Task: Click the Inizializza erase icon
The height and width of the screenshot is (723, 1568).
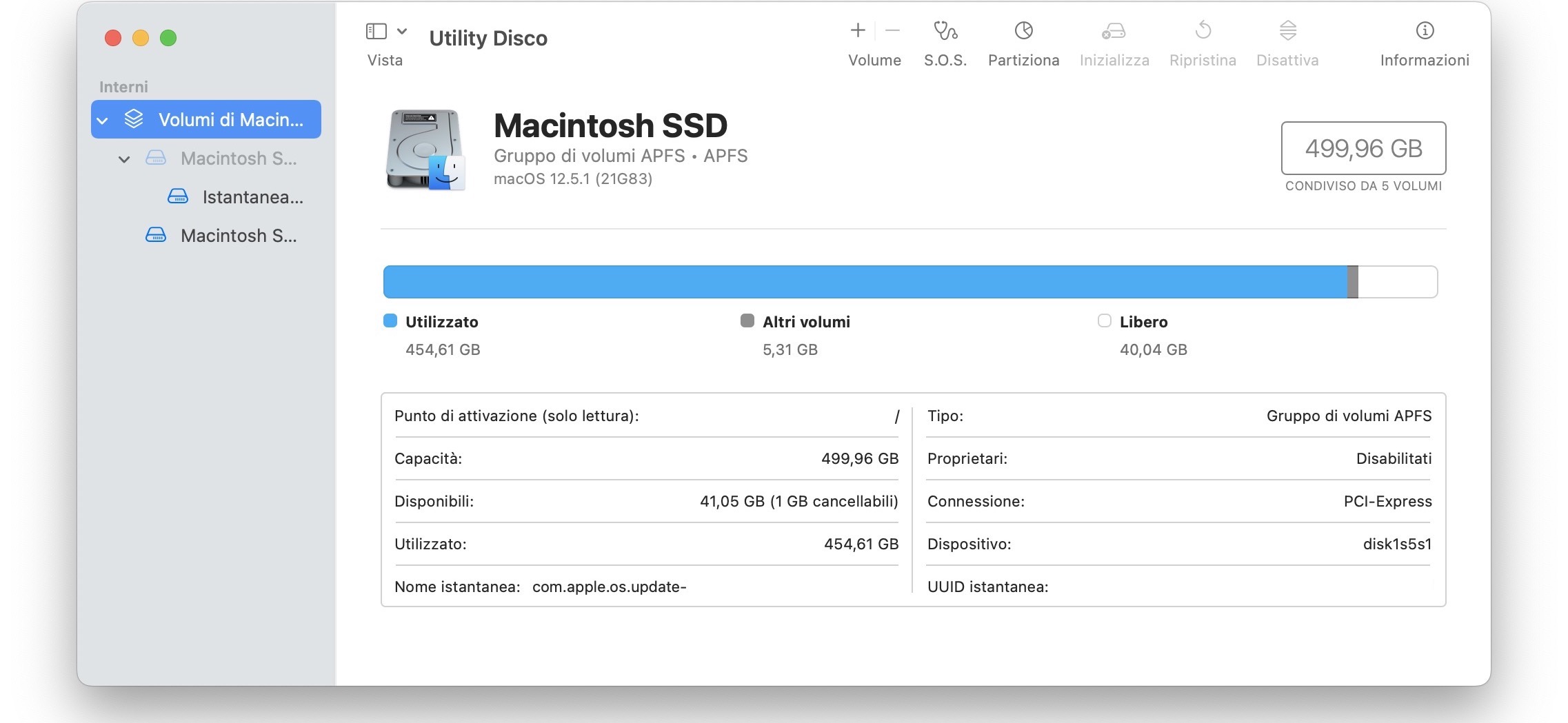Action: (1114, 31)
